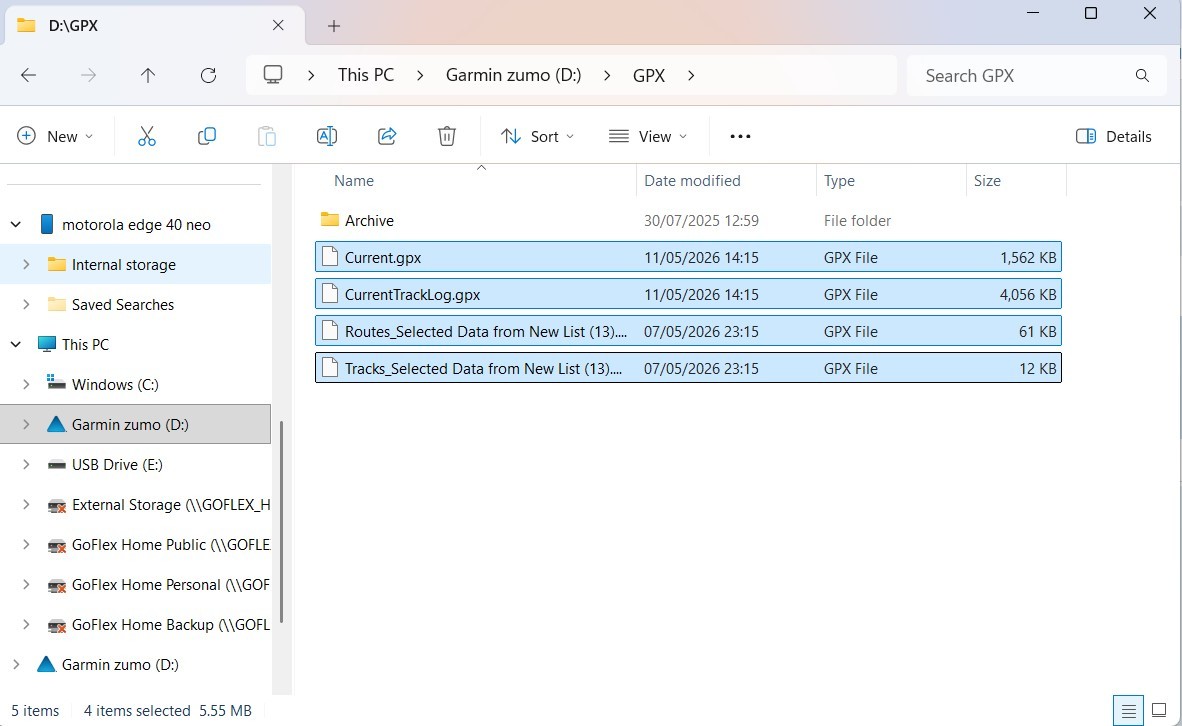1182x726 pixels.
Task: Click GPX breadcrumb in address bar
Action: click(649, 75)
